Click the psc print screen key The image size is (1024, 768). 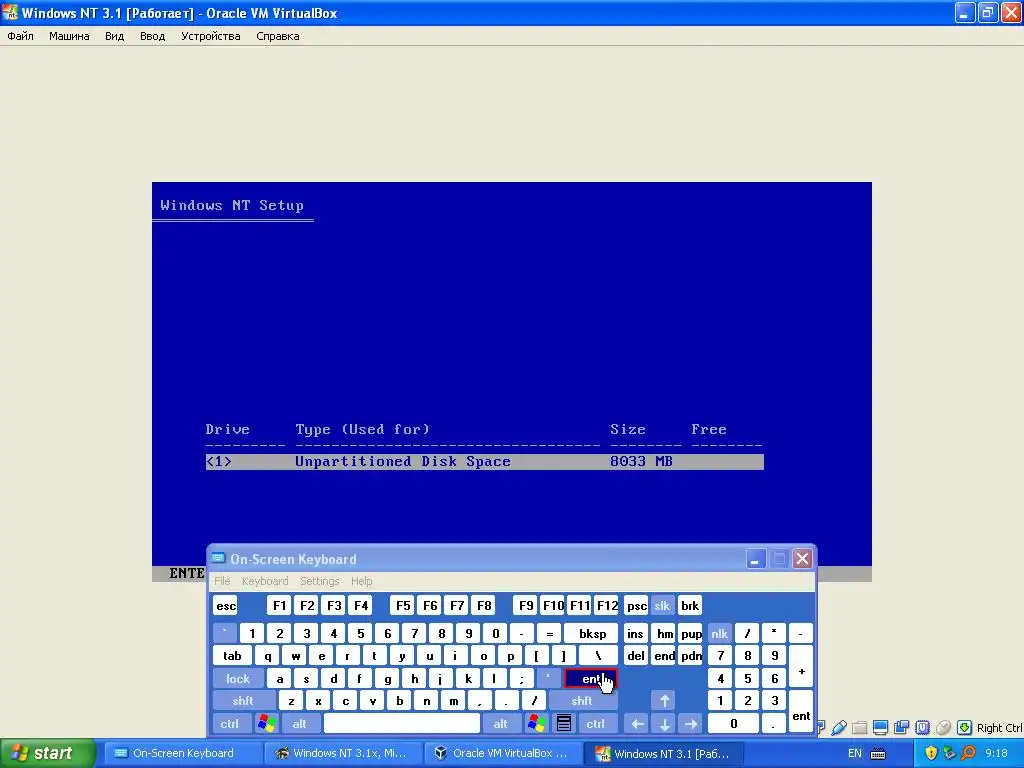636,605
